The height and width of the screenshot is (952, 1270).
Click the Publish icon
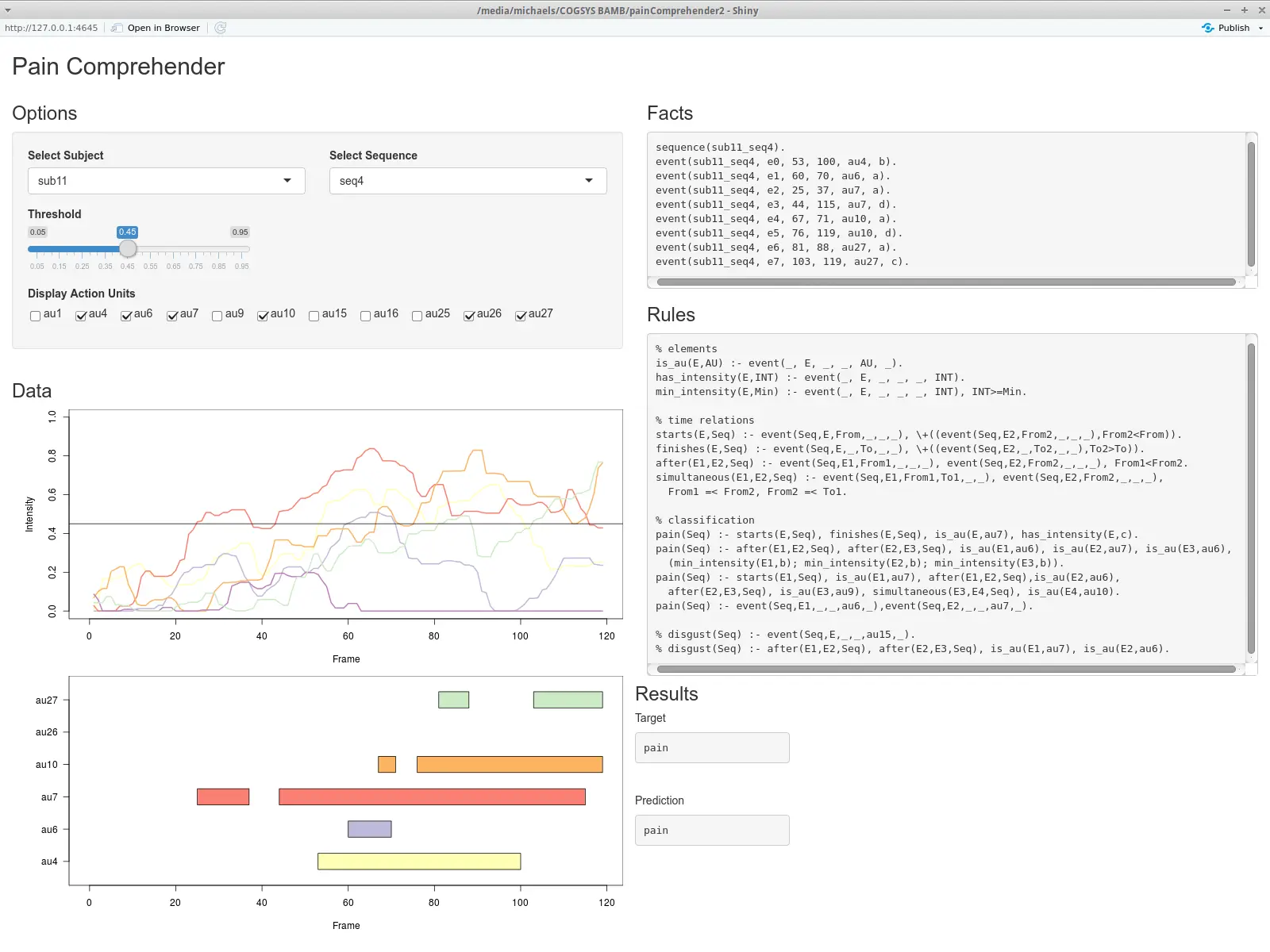1208,28
